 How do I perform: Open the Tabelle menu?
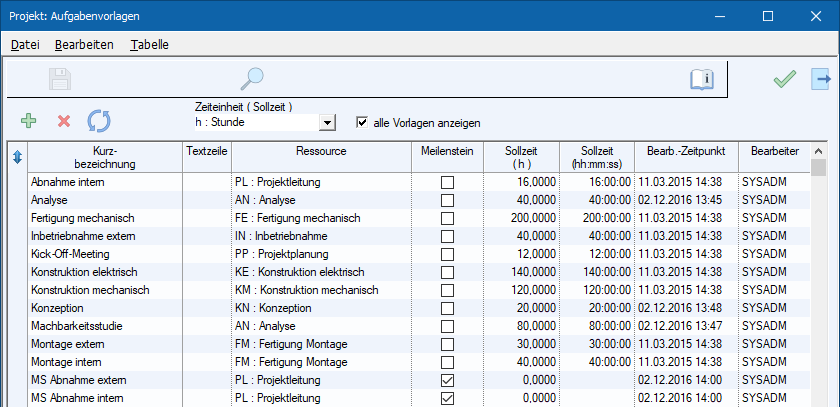pyautogui.click(x=149, y=44)
